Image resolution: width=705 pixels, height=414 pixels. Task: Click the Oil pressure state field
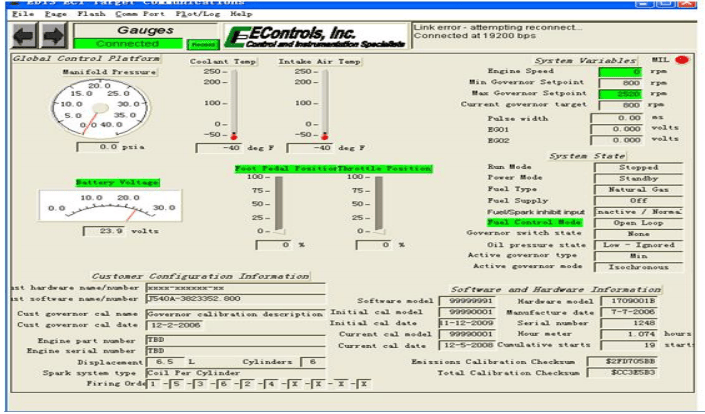(638, 245)
